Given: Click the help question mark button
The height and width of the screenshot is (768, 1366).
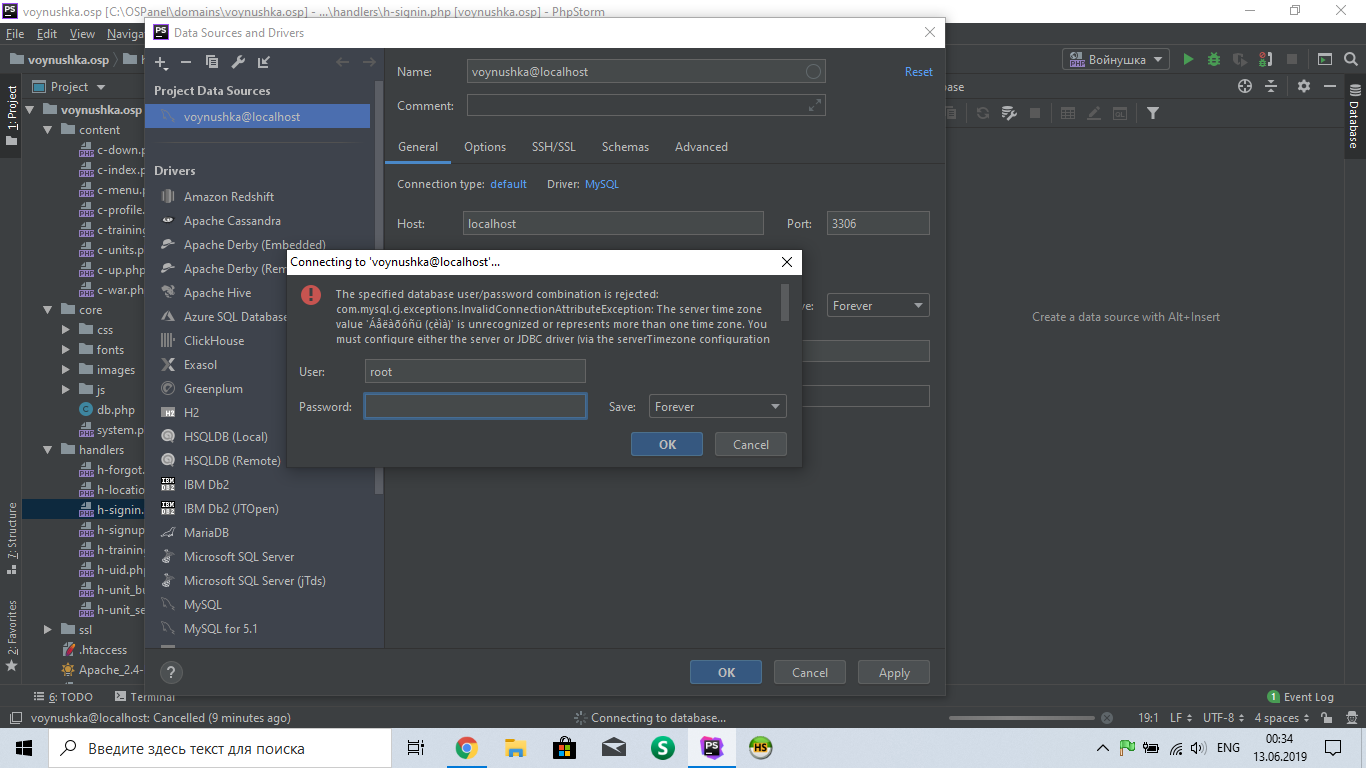Looking at the screenshot, I should pos(171,673).
